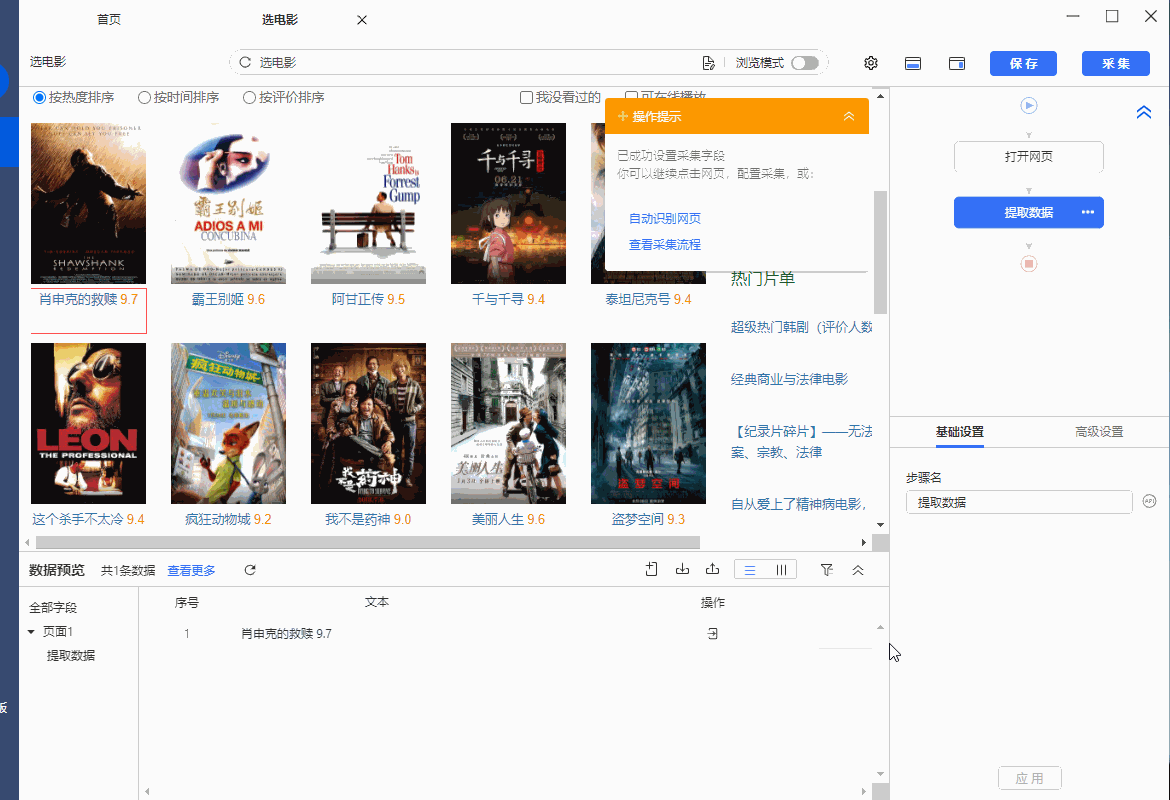The width and height of the screenshot is (1170, 800).
Task: Open the 基础设置 tab
Action: [x=960, y=432]
